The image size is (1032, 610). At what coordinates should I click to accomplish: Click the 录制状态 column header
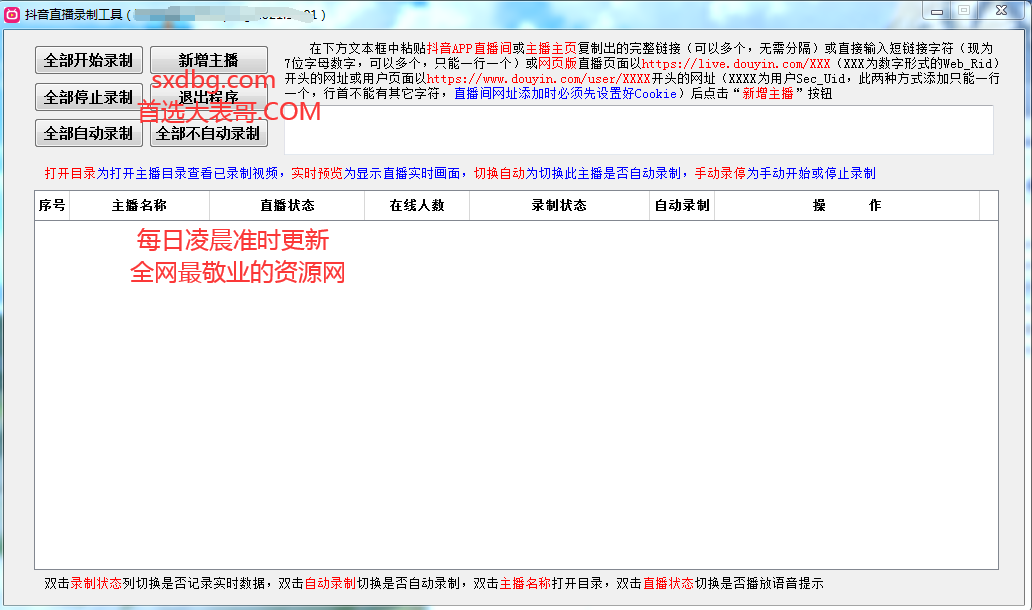coord(559,205)
